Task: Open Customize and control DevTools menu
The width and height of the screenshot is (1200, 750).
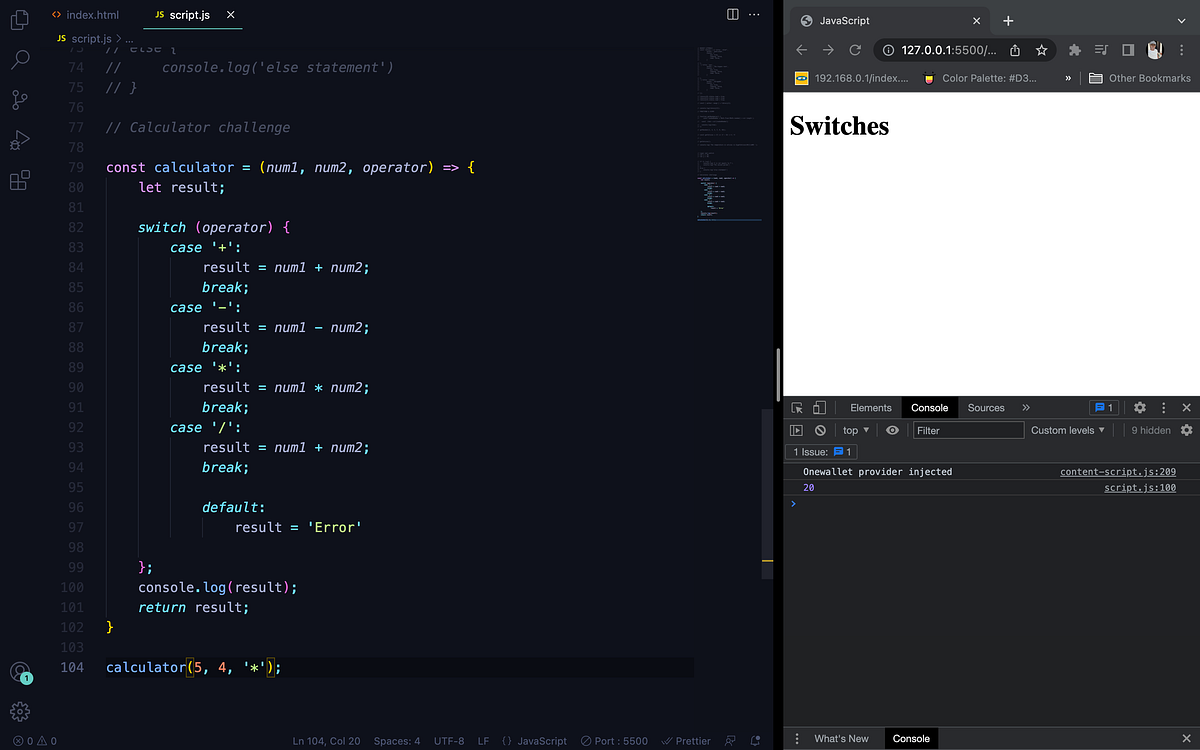Action: coord(1164,408)
